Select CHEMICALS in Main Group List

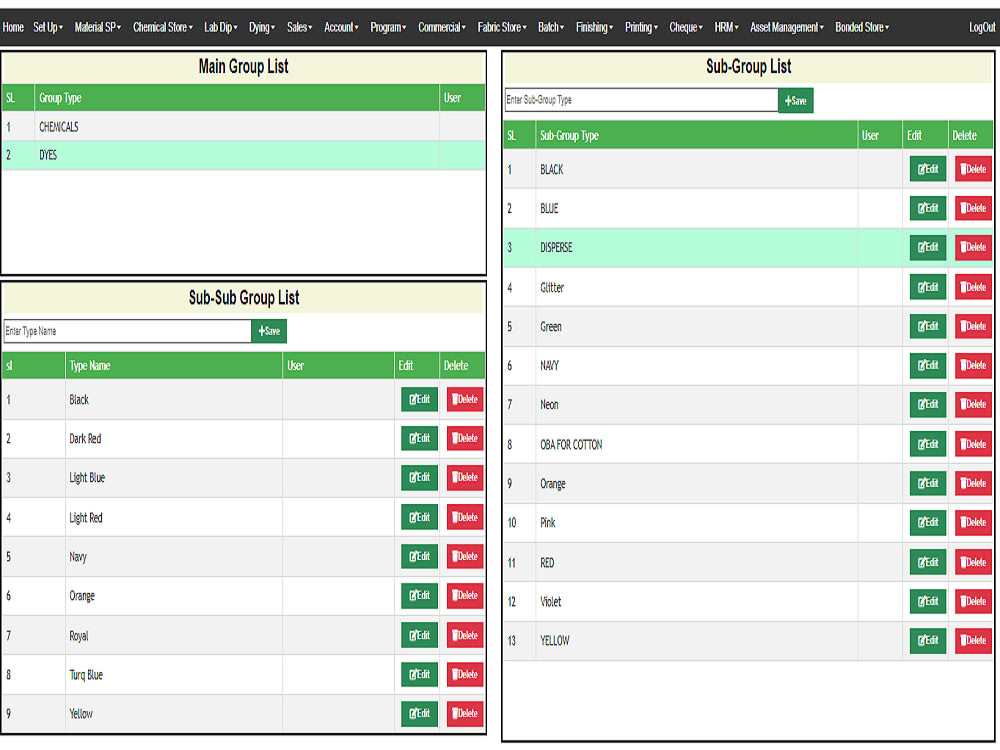pos(244,126)
